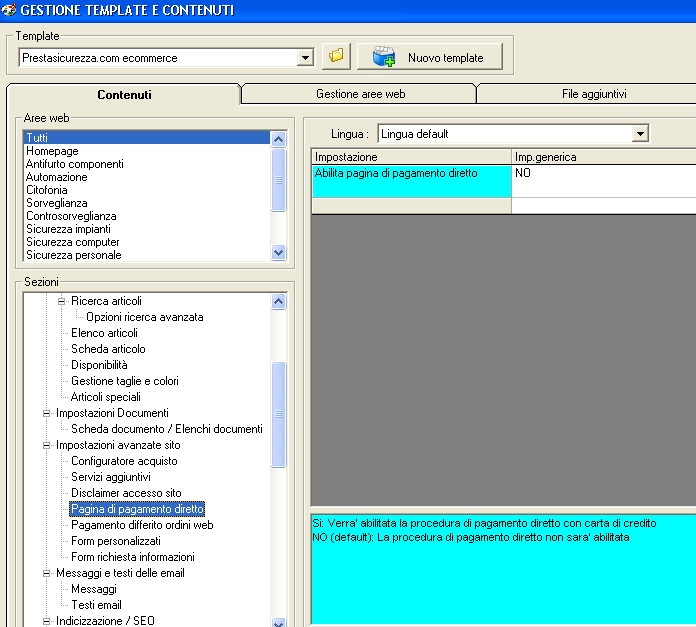Click the yellow folder icon button

pos(336,56)
